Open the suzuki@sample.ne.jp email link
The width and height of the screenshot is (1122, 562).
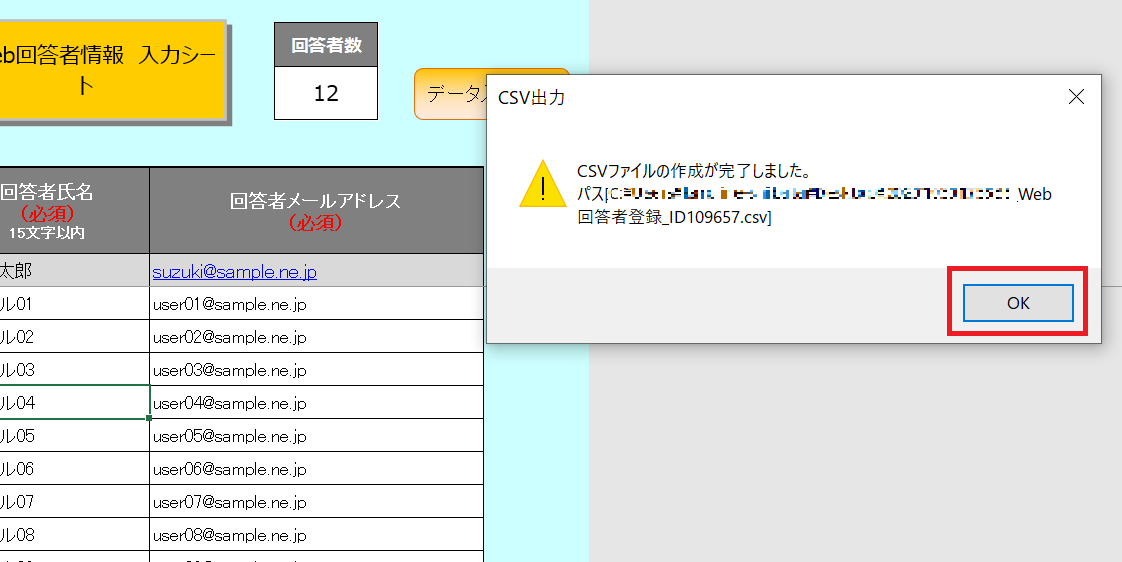[234, 271]
